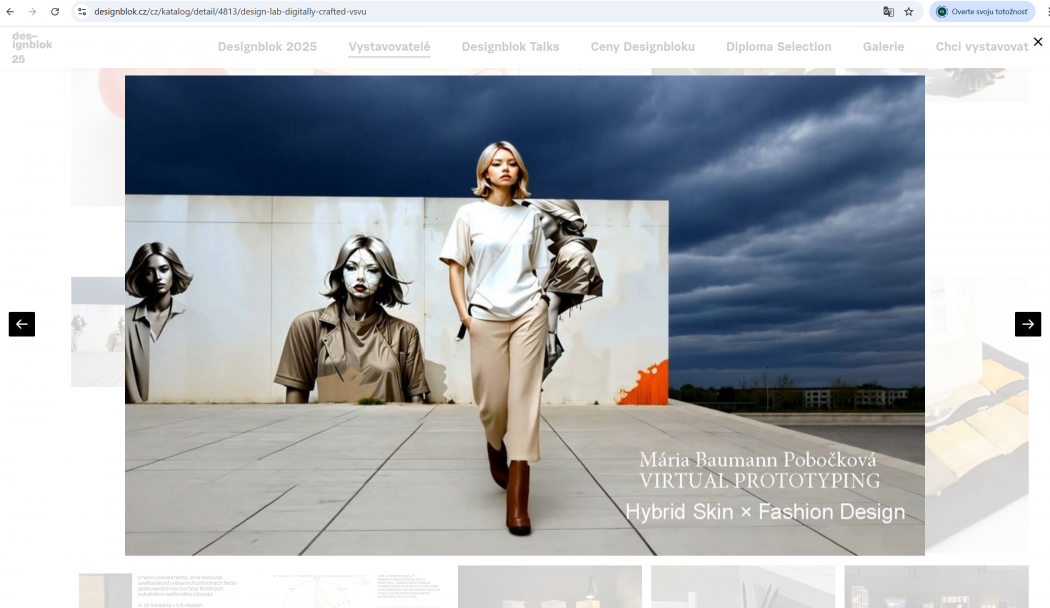
Task: Open the Designblok 2025 menu item
Action: click(x=267, y=47)
